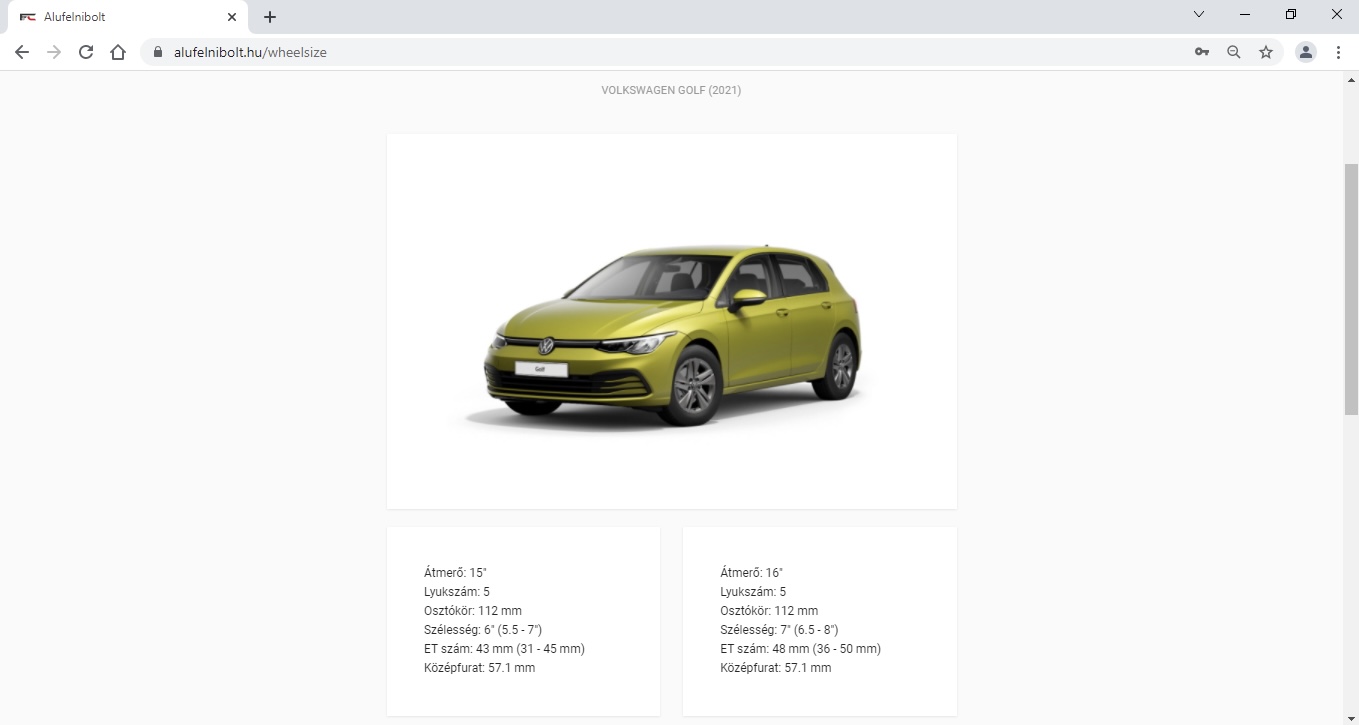Bookmark this page with star icon
Image resolution: width=1359 pixels, height=725 pixels.
pos(1266,52)
